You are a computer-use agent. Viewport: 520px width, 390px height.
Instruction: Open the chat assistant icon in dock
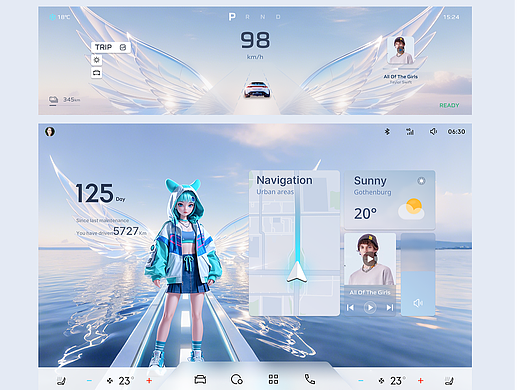[x=237, y=379]
